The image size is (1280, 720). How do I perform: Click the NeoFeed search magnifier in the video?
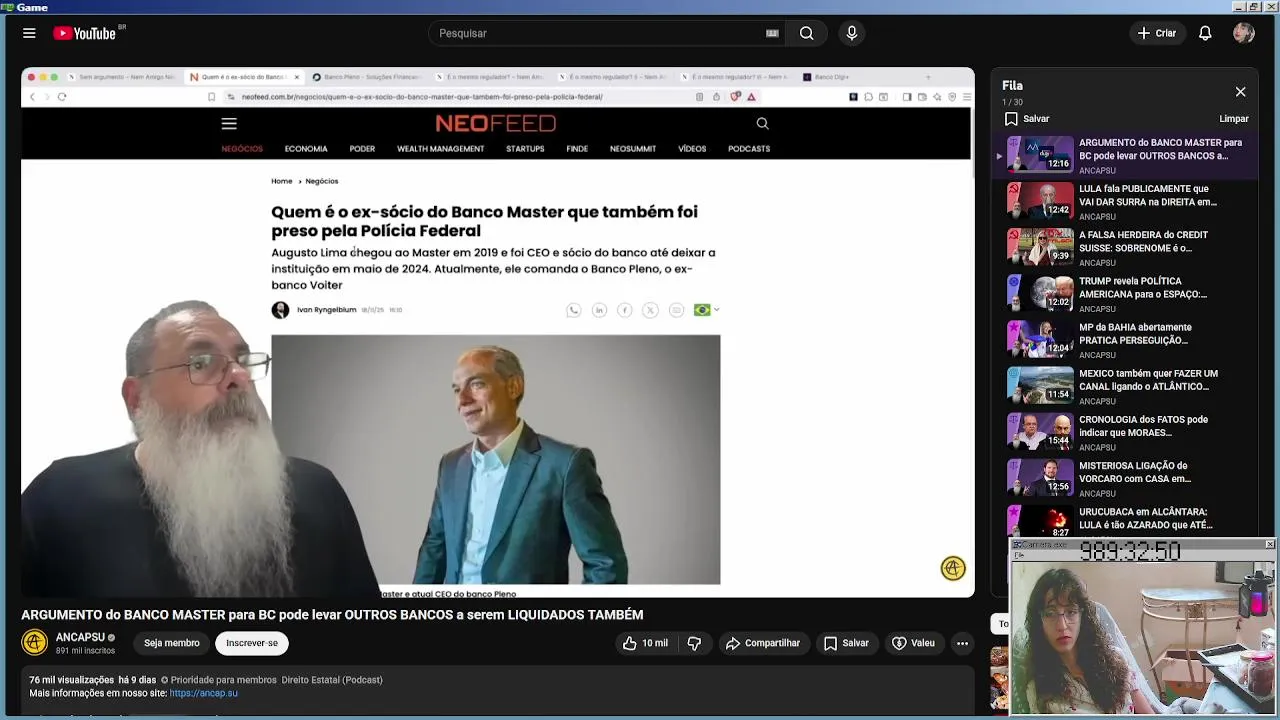762,124
